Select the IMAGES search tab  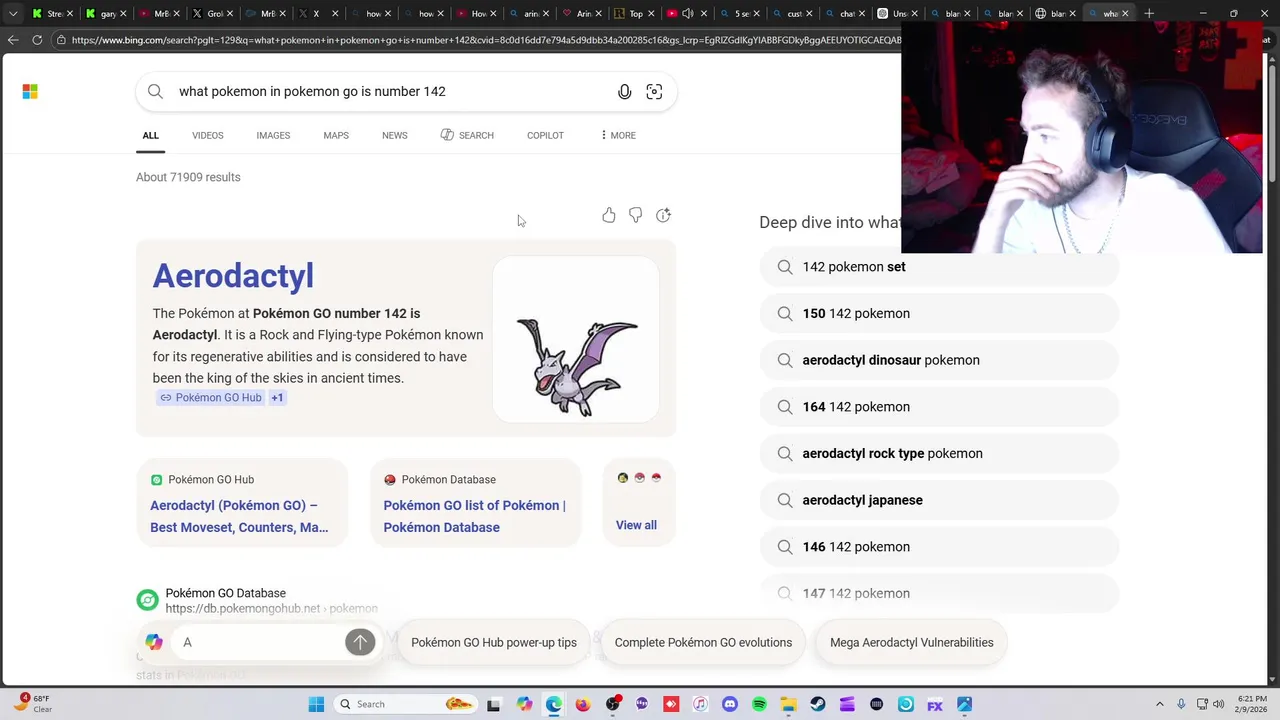273,135
